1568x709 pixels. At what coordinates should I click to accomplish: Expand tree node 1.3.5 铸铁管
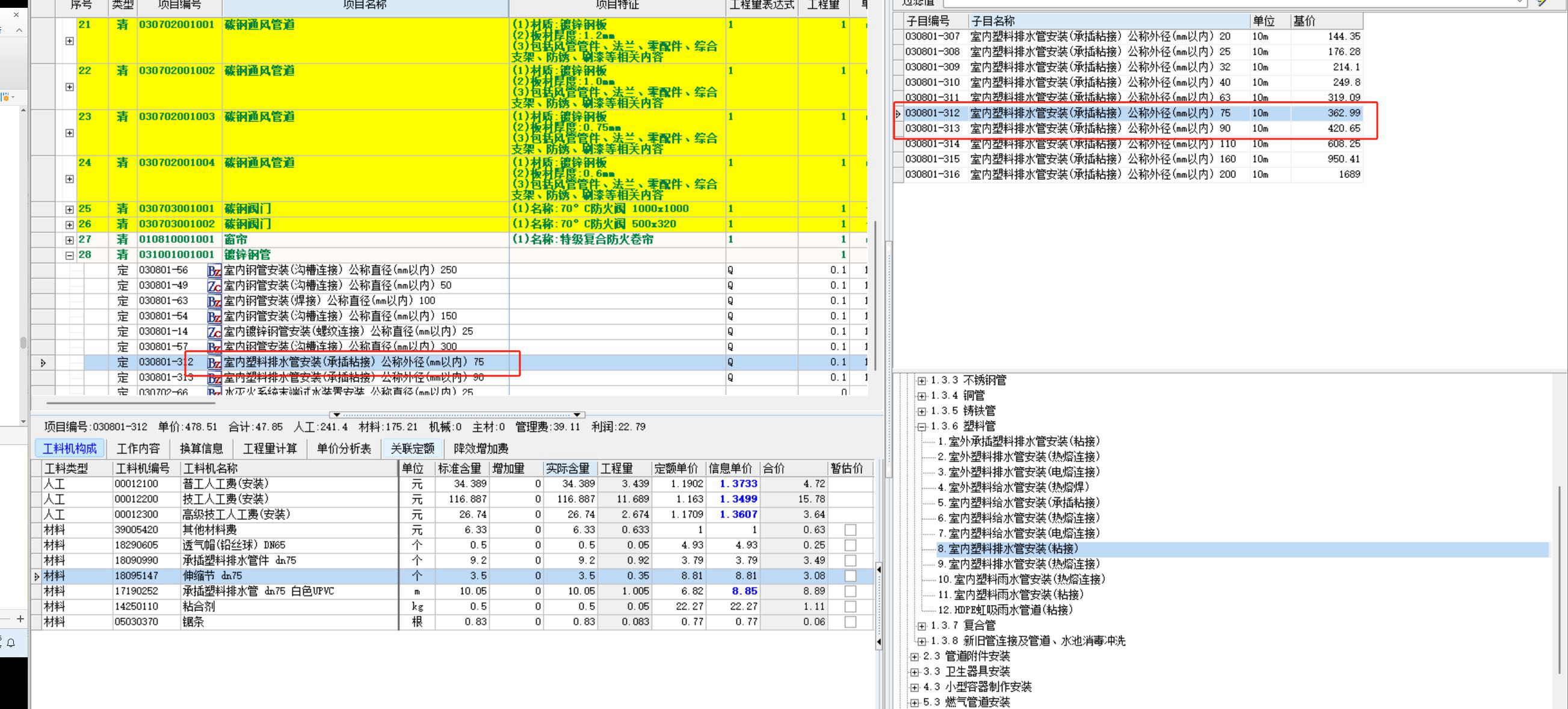click(x=922, y=411)
